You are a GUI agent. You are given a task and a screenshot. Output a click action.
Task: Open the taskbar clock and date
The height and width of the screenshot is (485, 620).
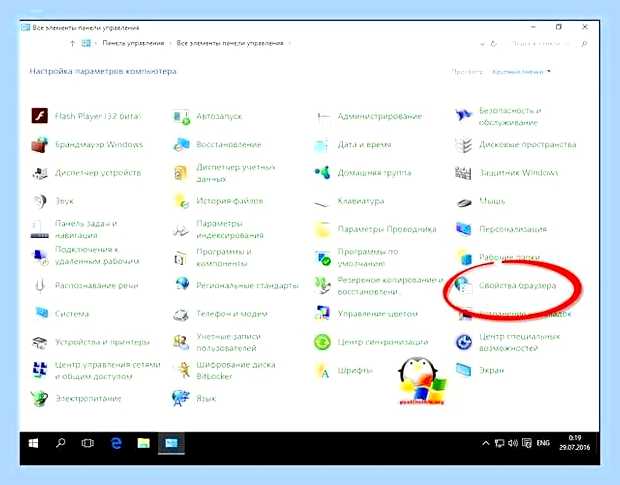pyautogui.click(x=575, y=443)
